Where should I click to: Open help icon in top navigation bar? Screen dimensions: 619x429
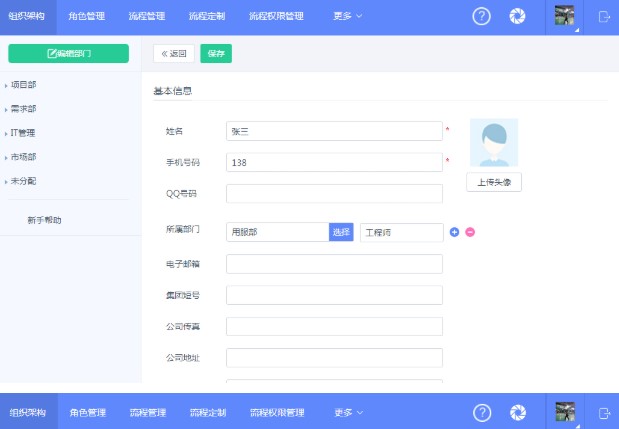pyautogui.click(x=481, y=17)
